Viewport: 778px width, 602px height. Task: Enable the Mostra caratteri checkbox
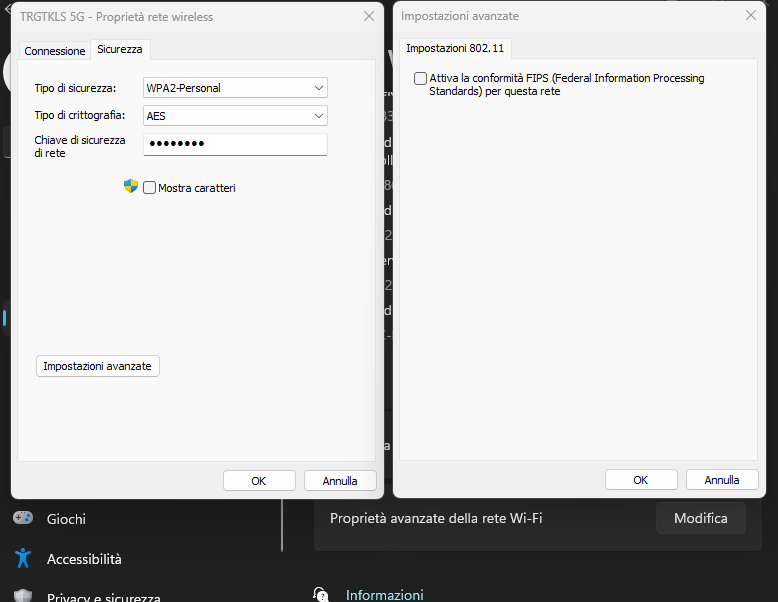pyautogui.click(x=150, y=188)
